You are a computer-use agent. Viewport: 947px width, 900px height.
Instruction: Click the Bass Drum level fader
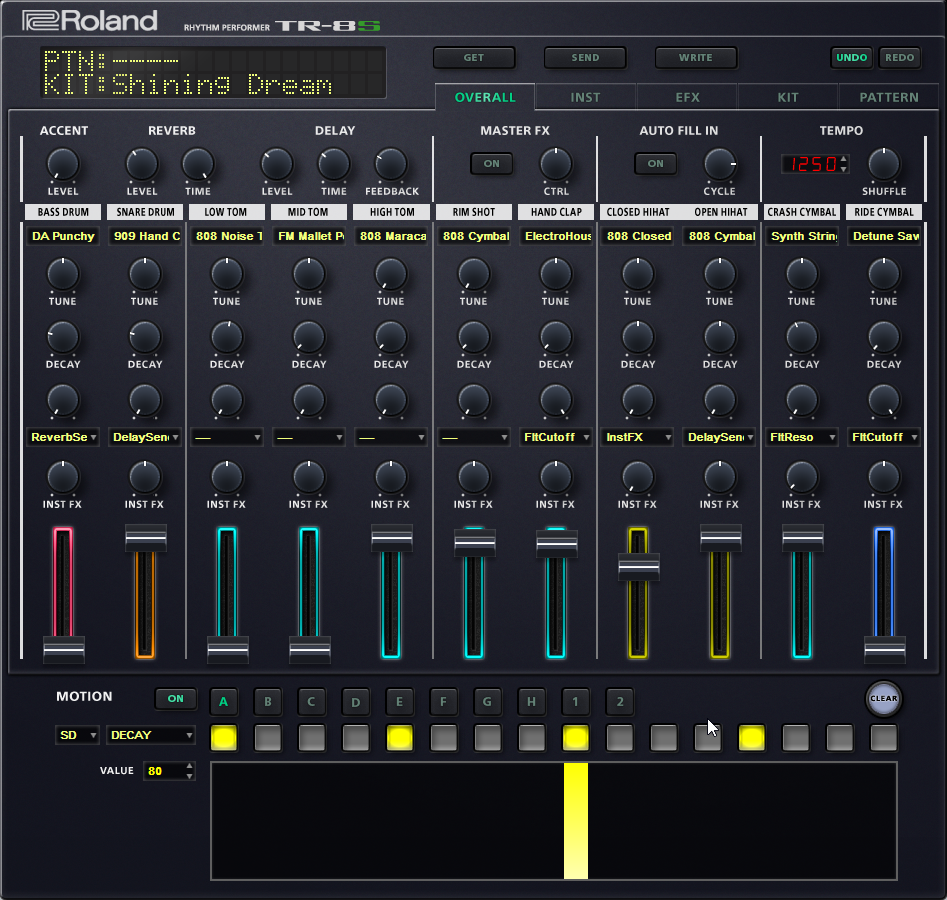point(63,650)
